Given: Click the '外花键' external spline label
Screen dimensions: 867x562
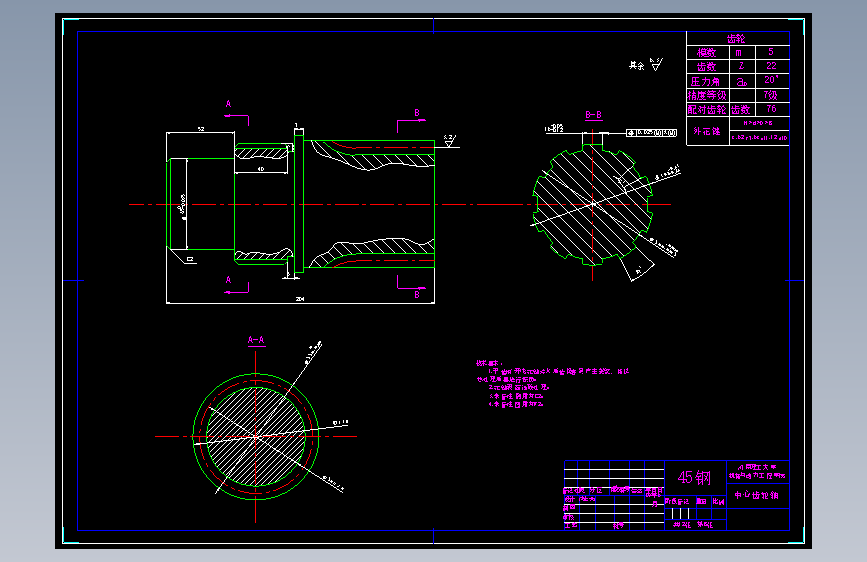Looking at the screenshot, I should (707, 131).
